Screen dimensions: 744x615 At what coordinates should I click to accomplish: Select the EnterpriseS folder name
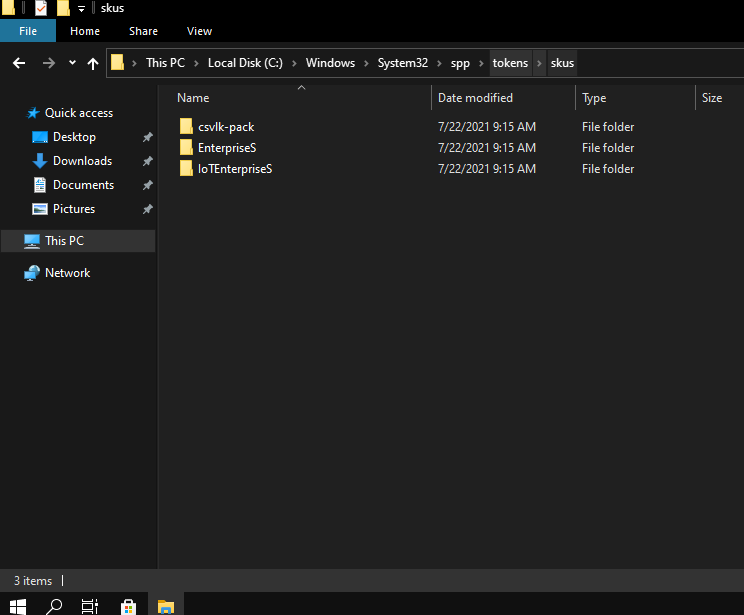[x=227, y=148]
